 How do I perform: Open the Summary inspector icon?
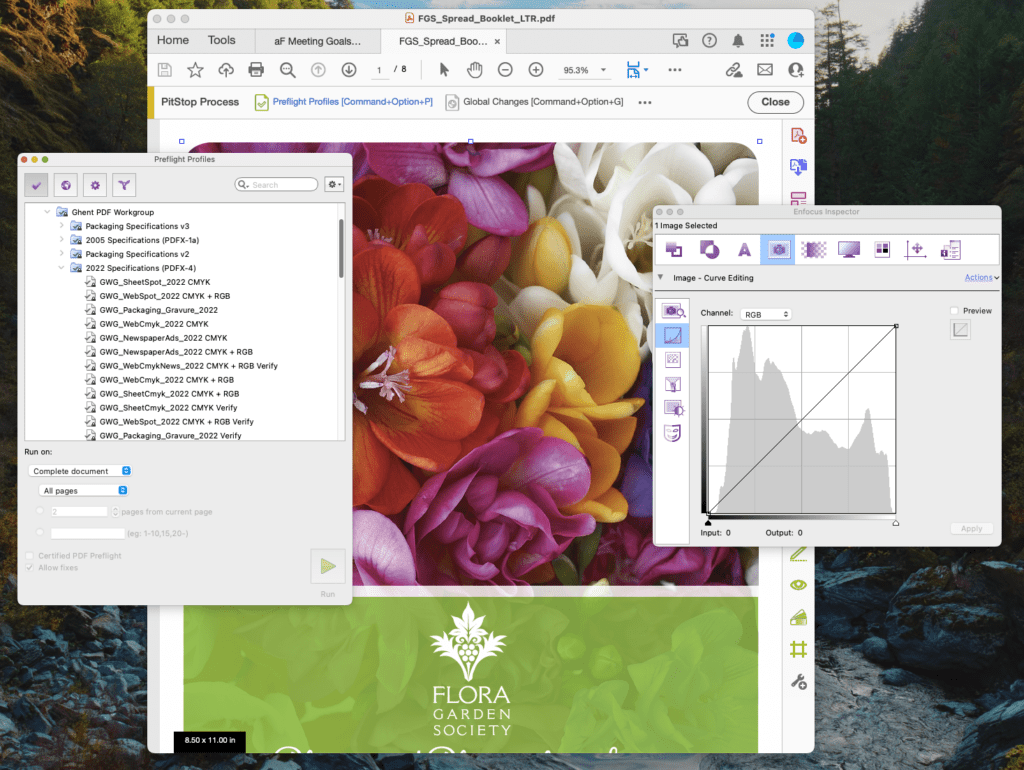950,249
